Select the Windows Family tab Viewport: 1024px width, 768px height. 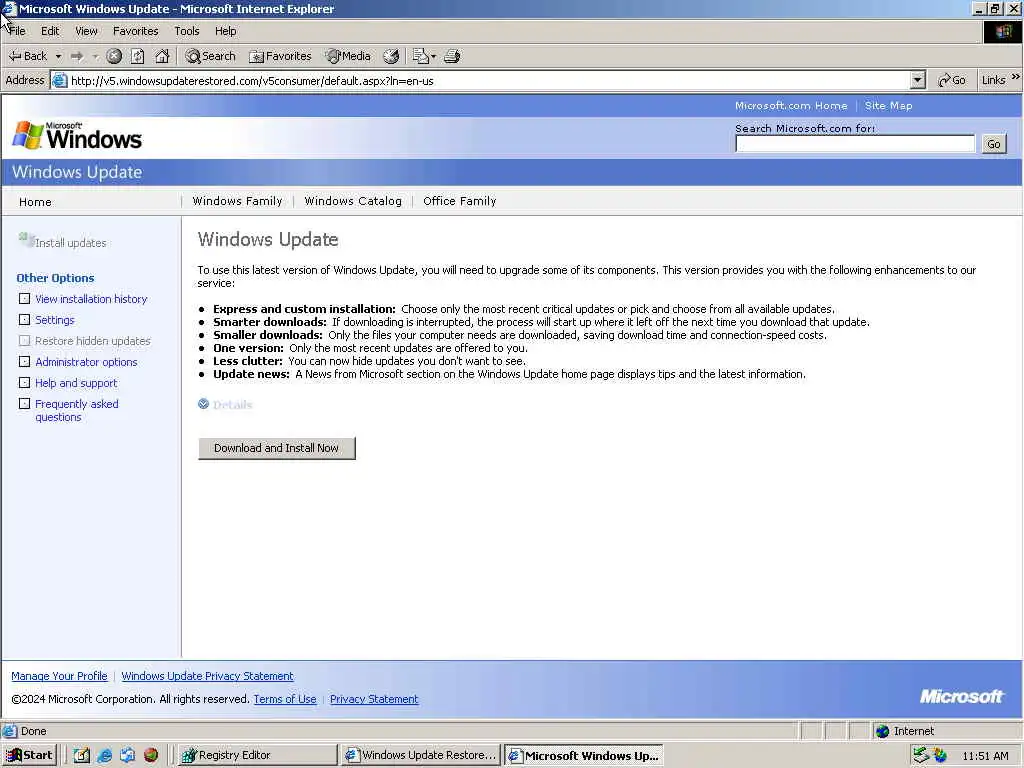coord(238,201)
